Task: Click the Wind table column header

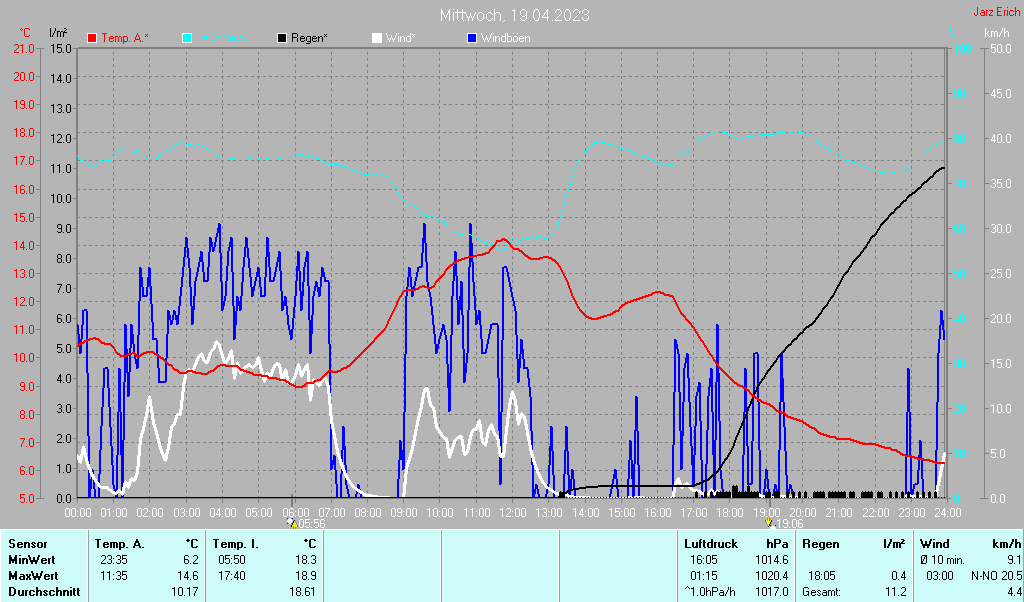Action: 935,544
